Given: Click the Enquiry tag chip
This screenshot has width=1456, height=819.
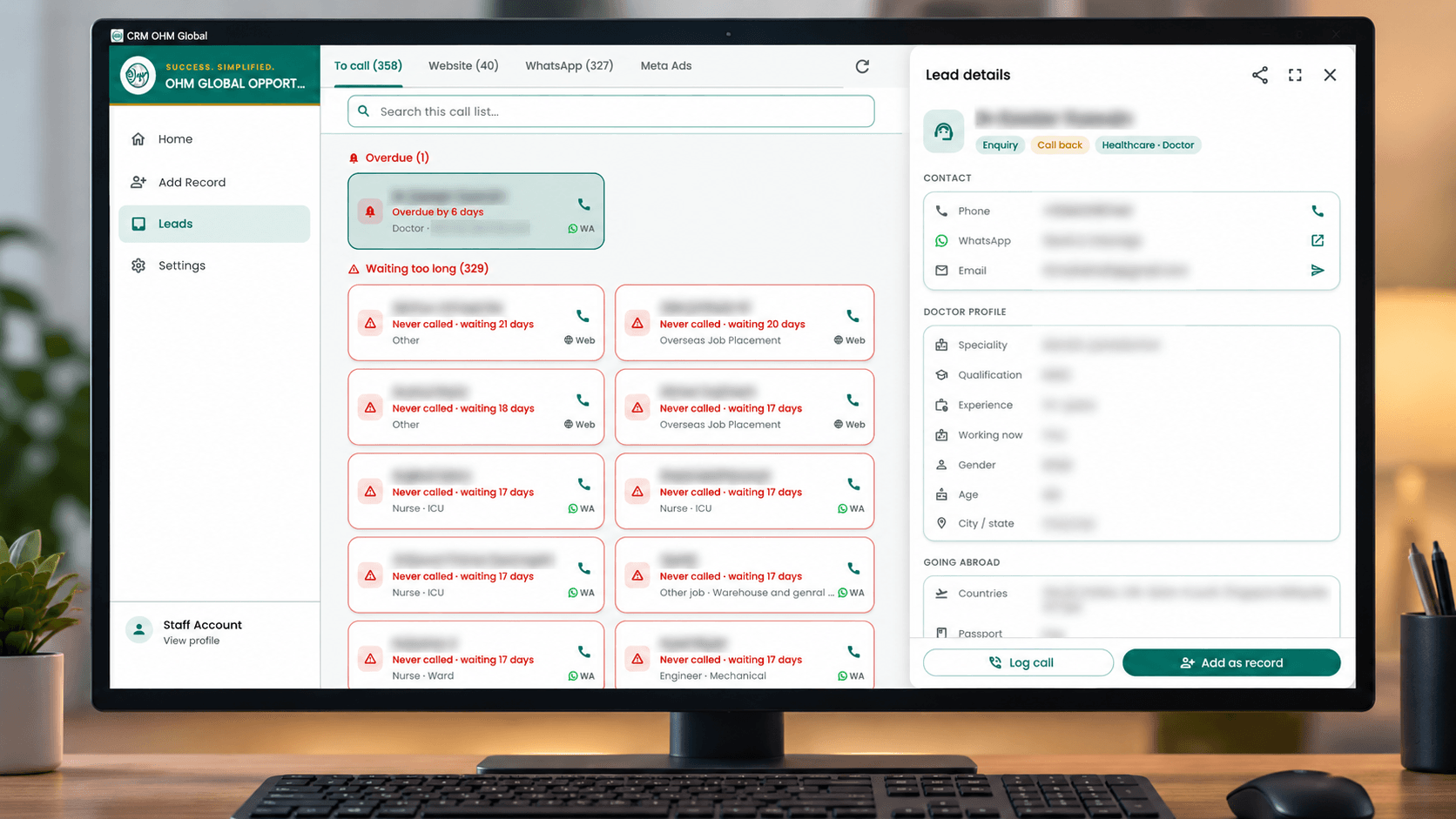Looking at the screenshot, I should pos(1000,145).
